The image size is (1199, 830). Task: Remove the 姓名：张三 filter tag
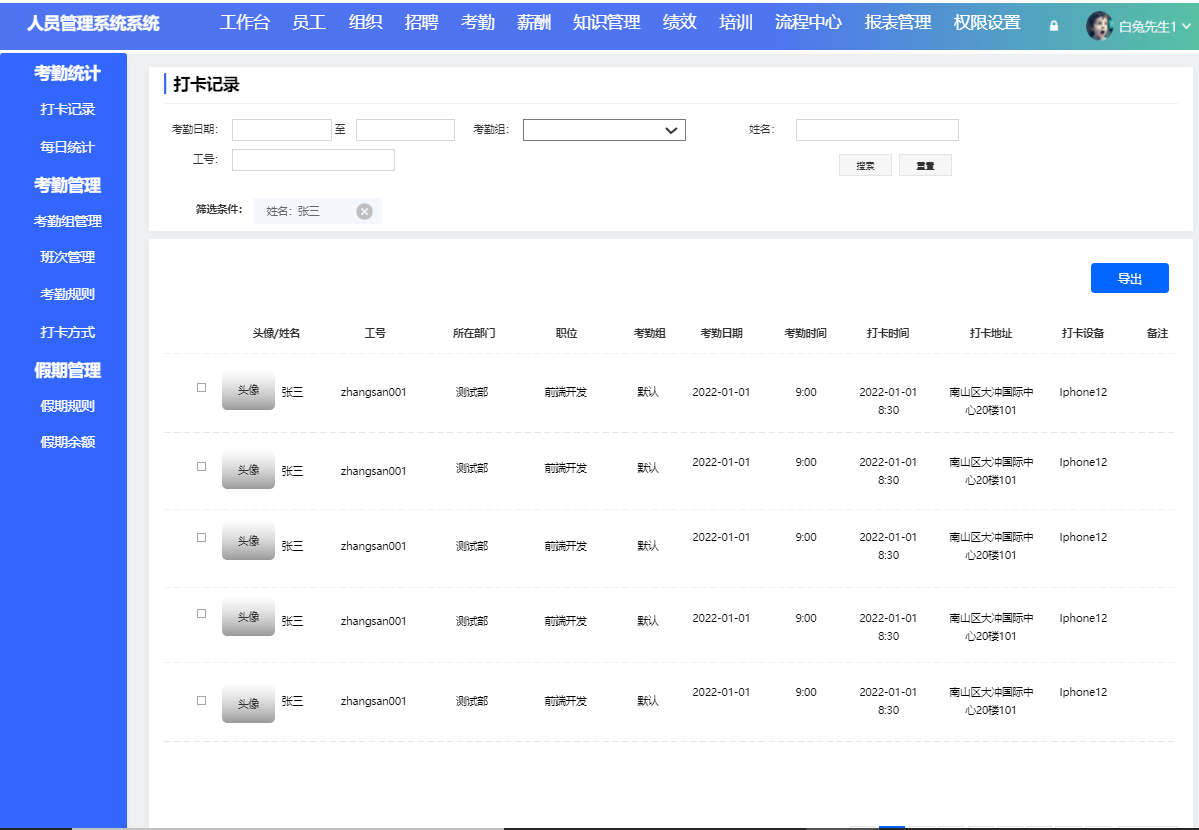click(364, 211)
